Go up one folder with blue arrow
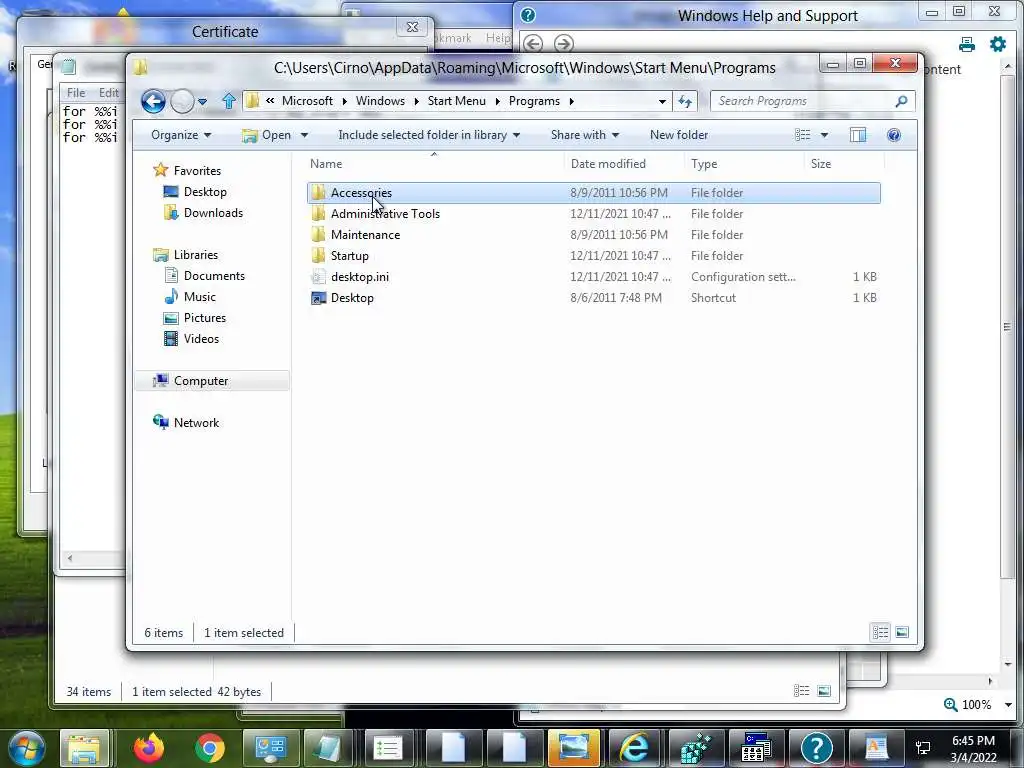This screenshot has height=768, width=1024. 229,101
